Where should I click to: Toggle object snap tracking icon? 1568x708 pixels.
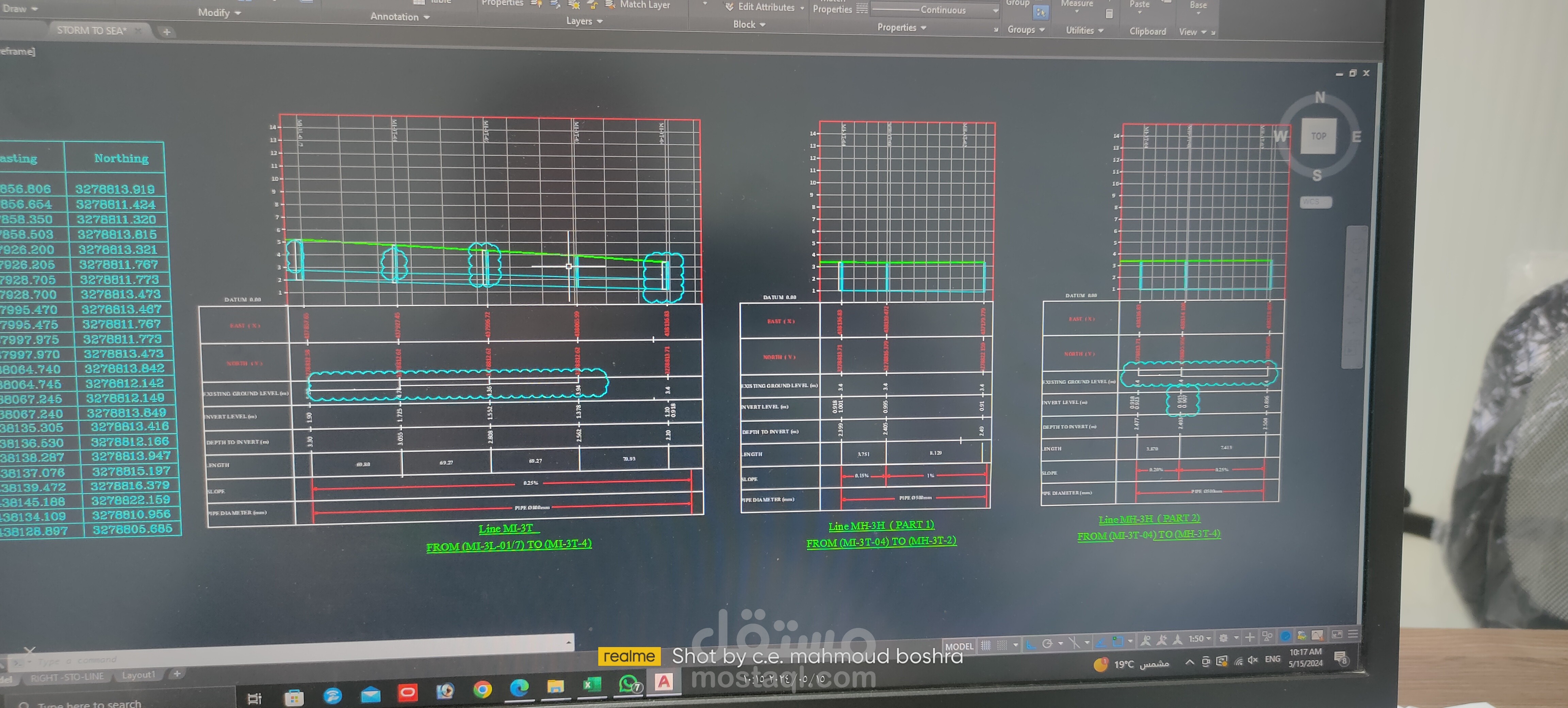[x=1101, y=642]
